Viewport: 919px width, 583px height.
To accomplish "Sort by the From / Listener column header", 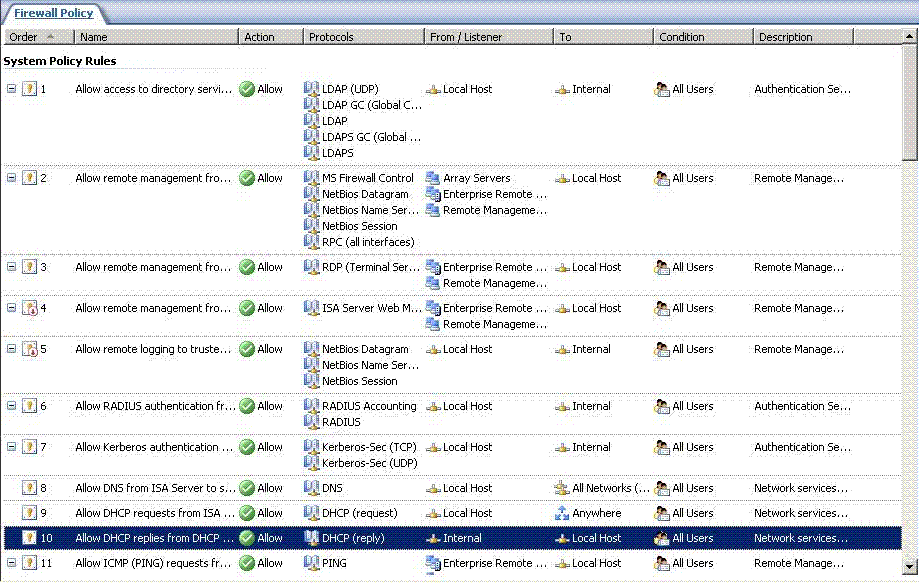I will tap(488, 37).
